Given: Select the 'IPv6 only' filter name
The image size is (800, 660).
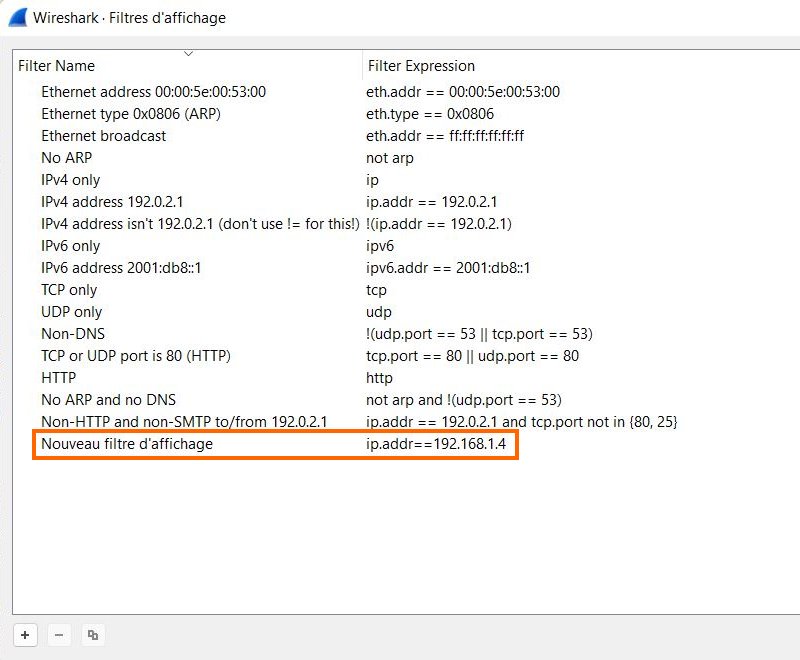Looking at the screenshot, I should 70,245.
